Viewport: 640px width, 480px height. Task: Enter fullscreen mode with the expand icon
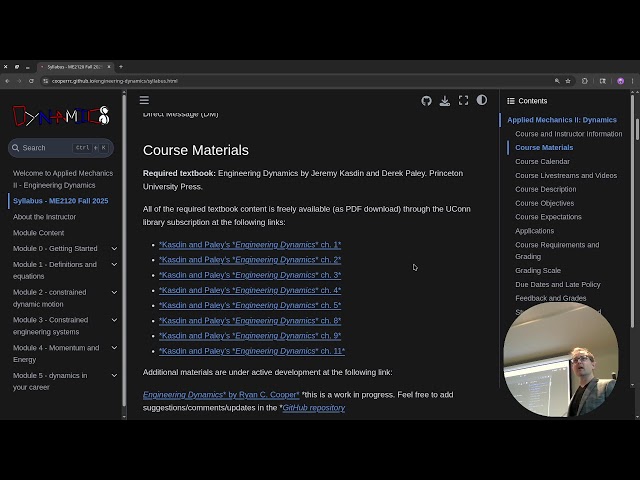pos(463,100)
